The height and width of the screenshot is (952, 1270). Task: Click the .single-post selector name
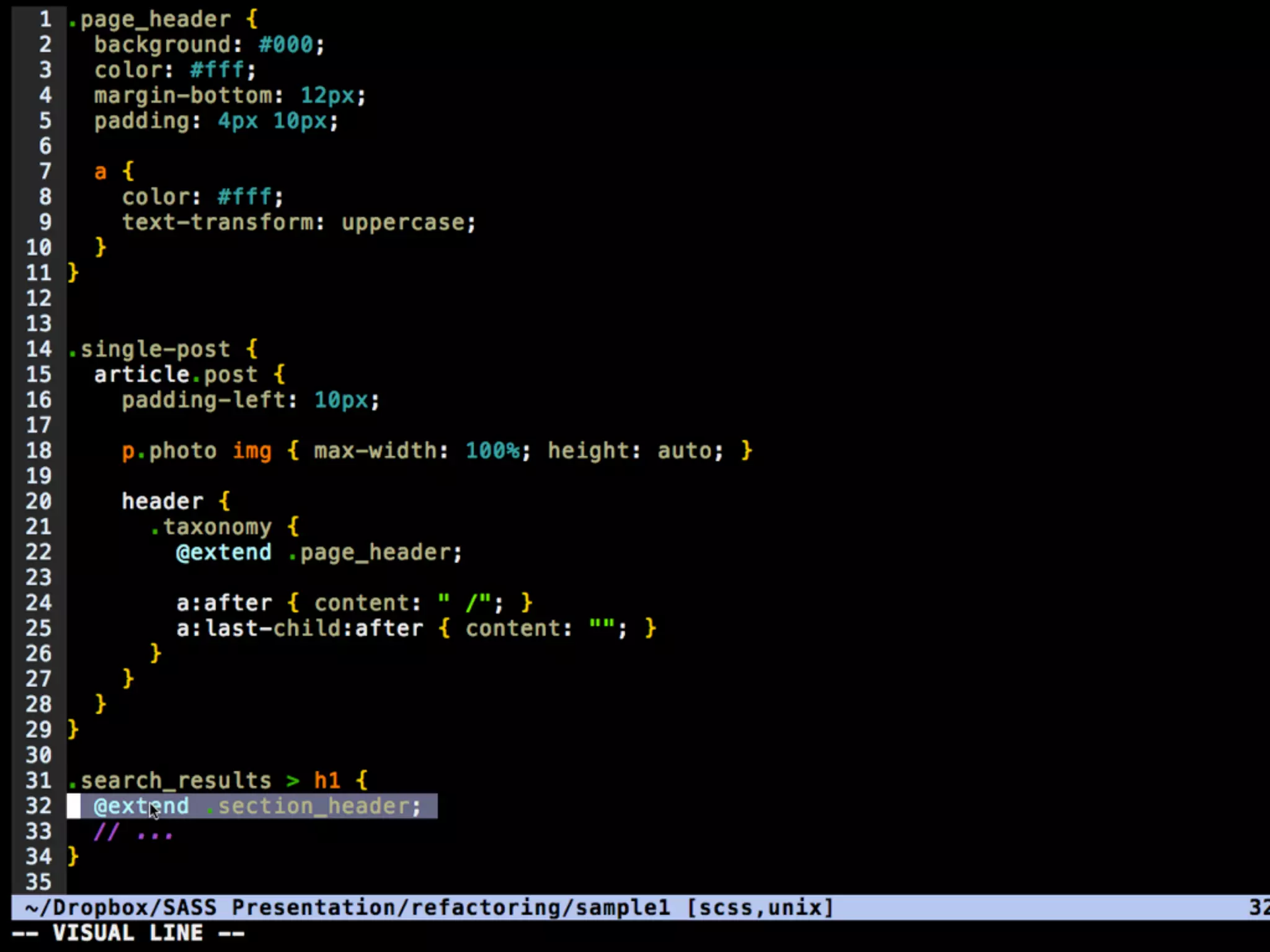coord(149,350)
